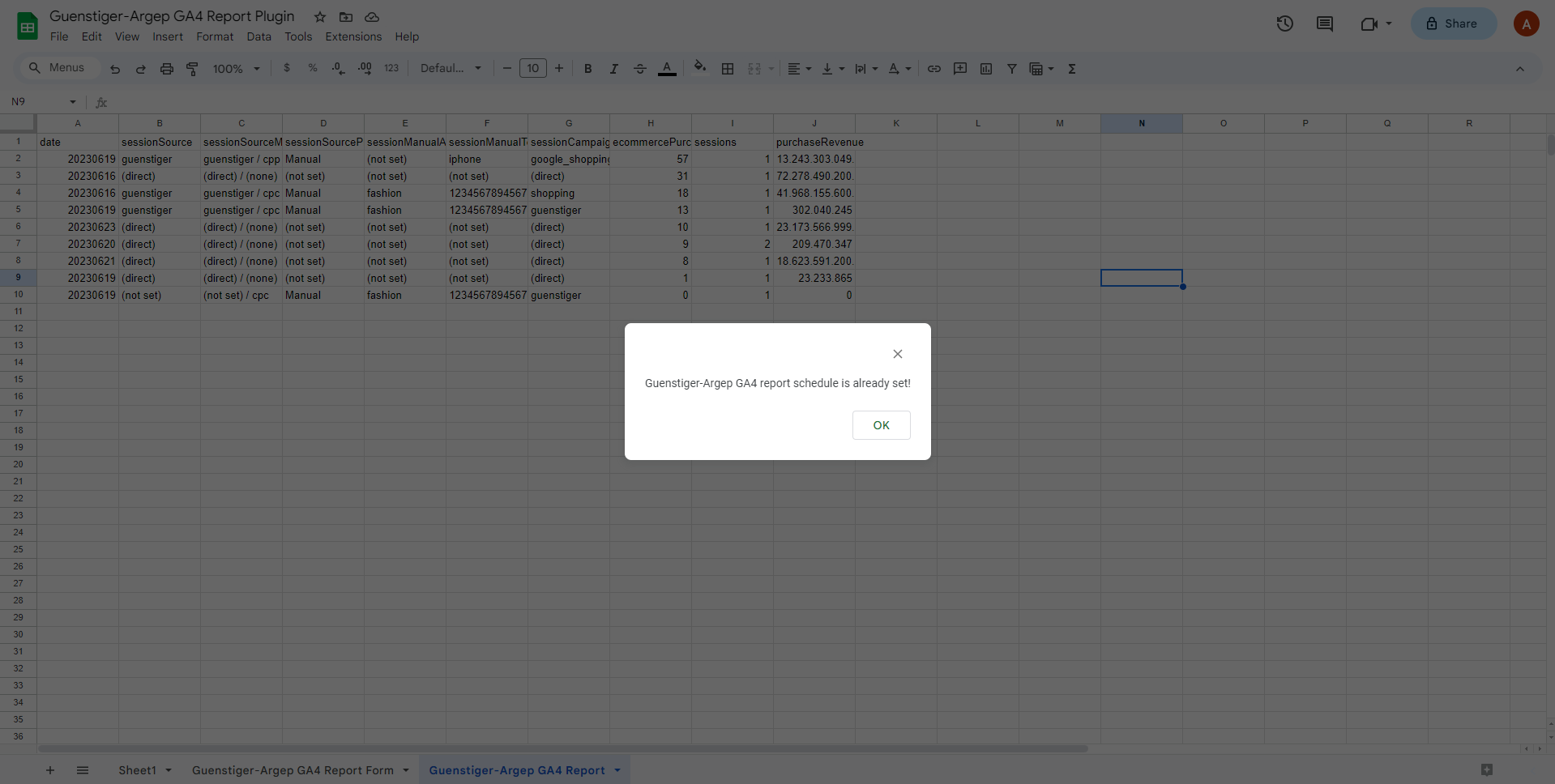Open the Format menu
1555x784 pixels.
215,36
